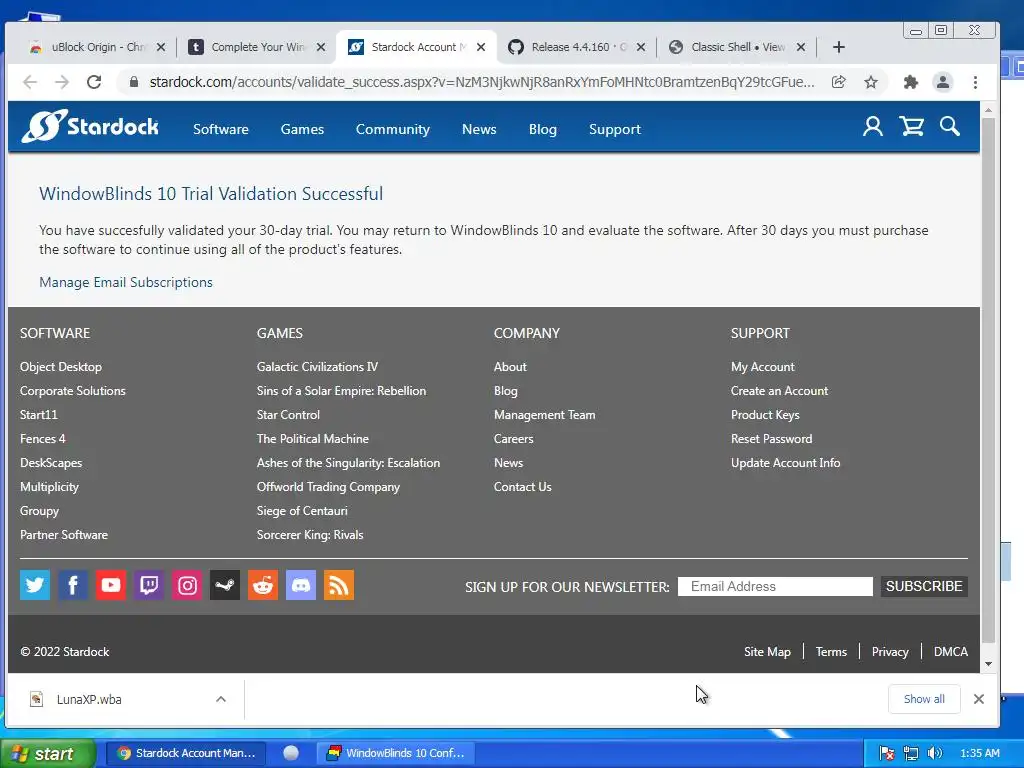This screenshot has width=1024, height=768.
Task: Open Stardock Twitter page icon
Action: pyautogui.click(x=35, y=584)
